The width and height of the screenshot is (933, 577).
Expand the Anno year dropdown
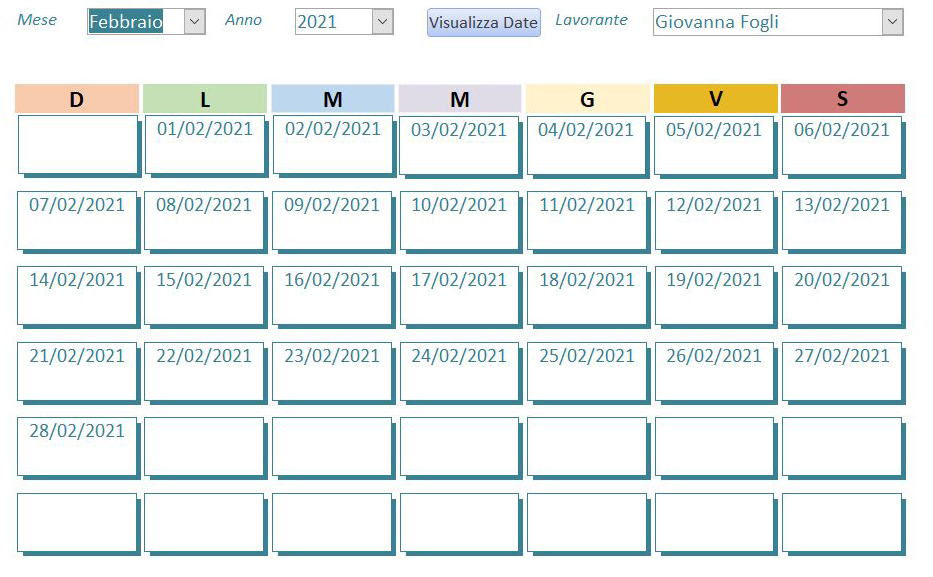point(382,22)
